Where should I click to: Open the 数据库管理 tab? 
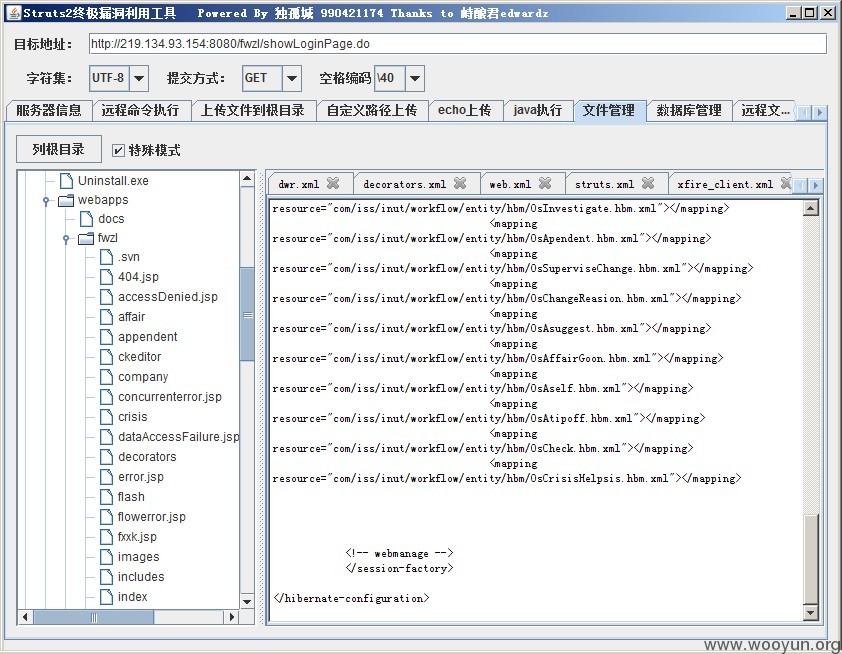[689, 111]
